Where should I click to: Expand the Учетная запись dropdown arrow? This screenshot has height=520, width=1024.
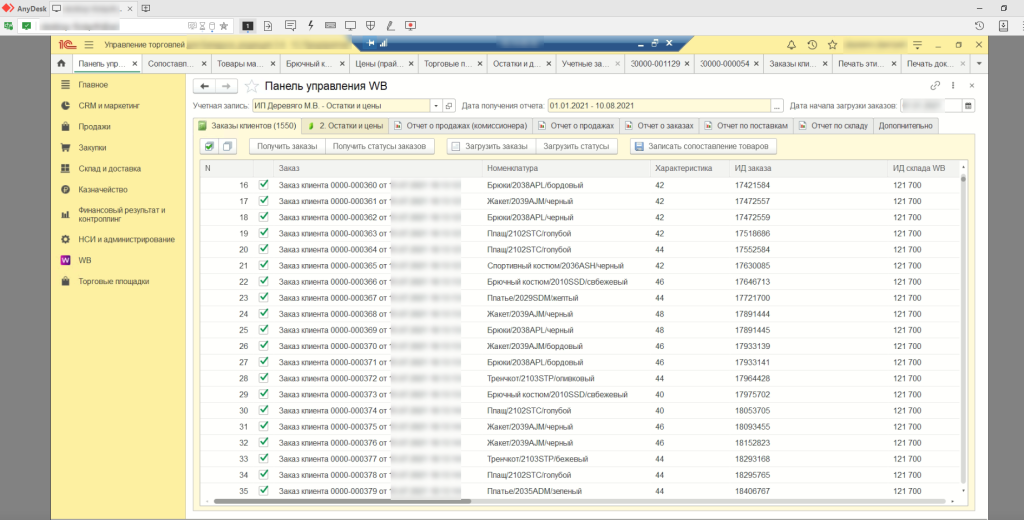pyautogui.click(x=436, y=105)
